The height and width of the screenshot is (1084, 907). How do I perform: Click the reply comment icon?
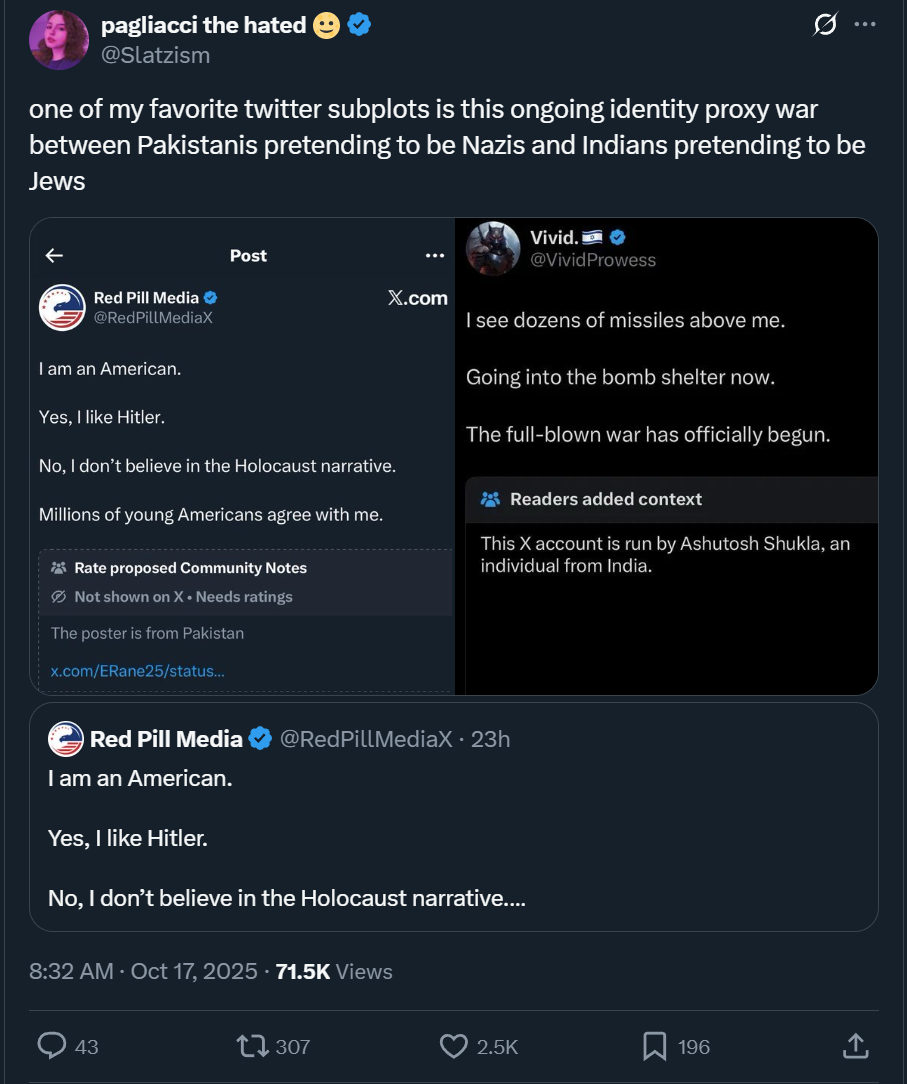pyautogui.click(x=52, y=1046)
